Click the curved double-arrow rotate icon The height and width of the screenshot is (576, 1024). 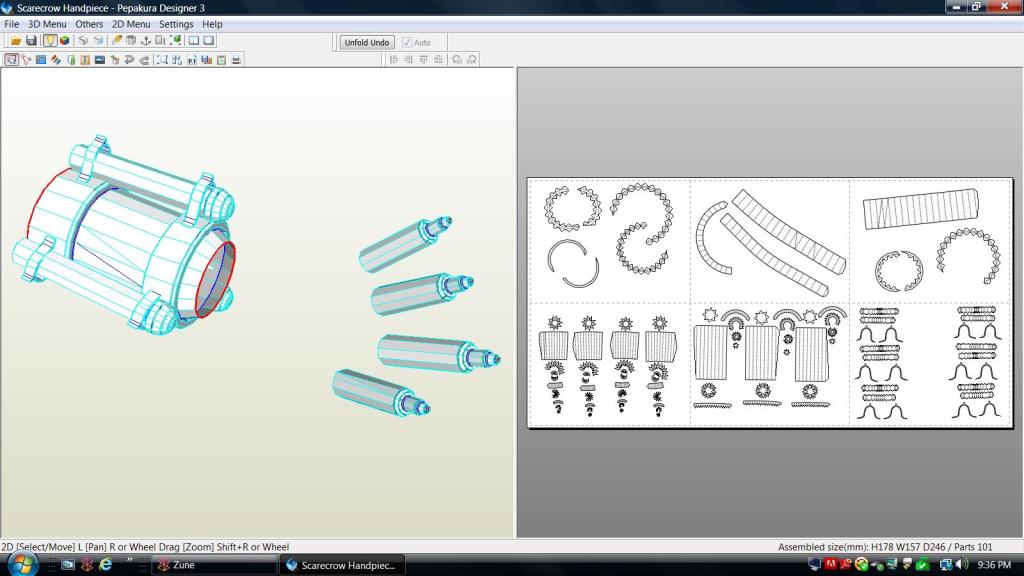[x=129, y=59]
